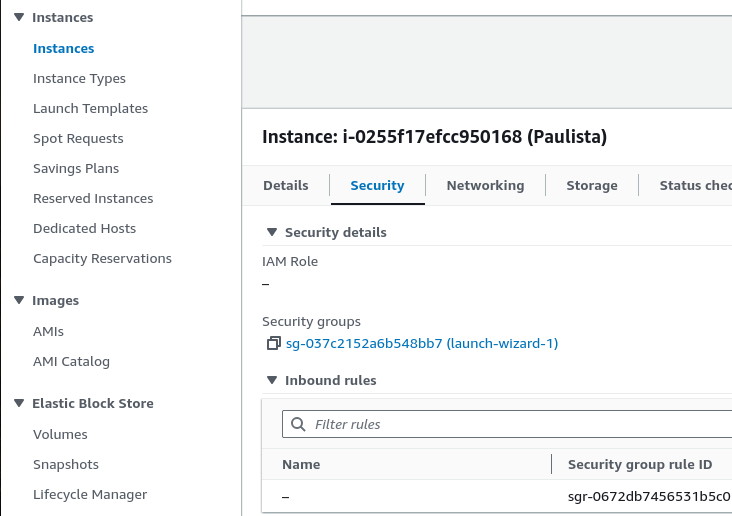
Task: Open Volumes under Elastic Block Store
Action: (x=60, y=434)
